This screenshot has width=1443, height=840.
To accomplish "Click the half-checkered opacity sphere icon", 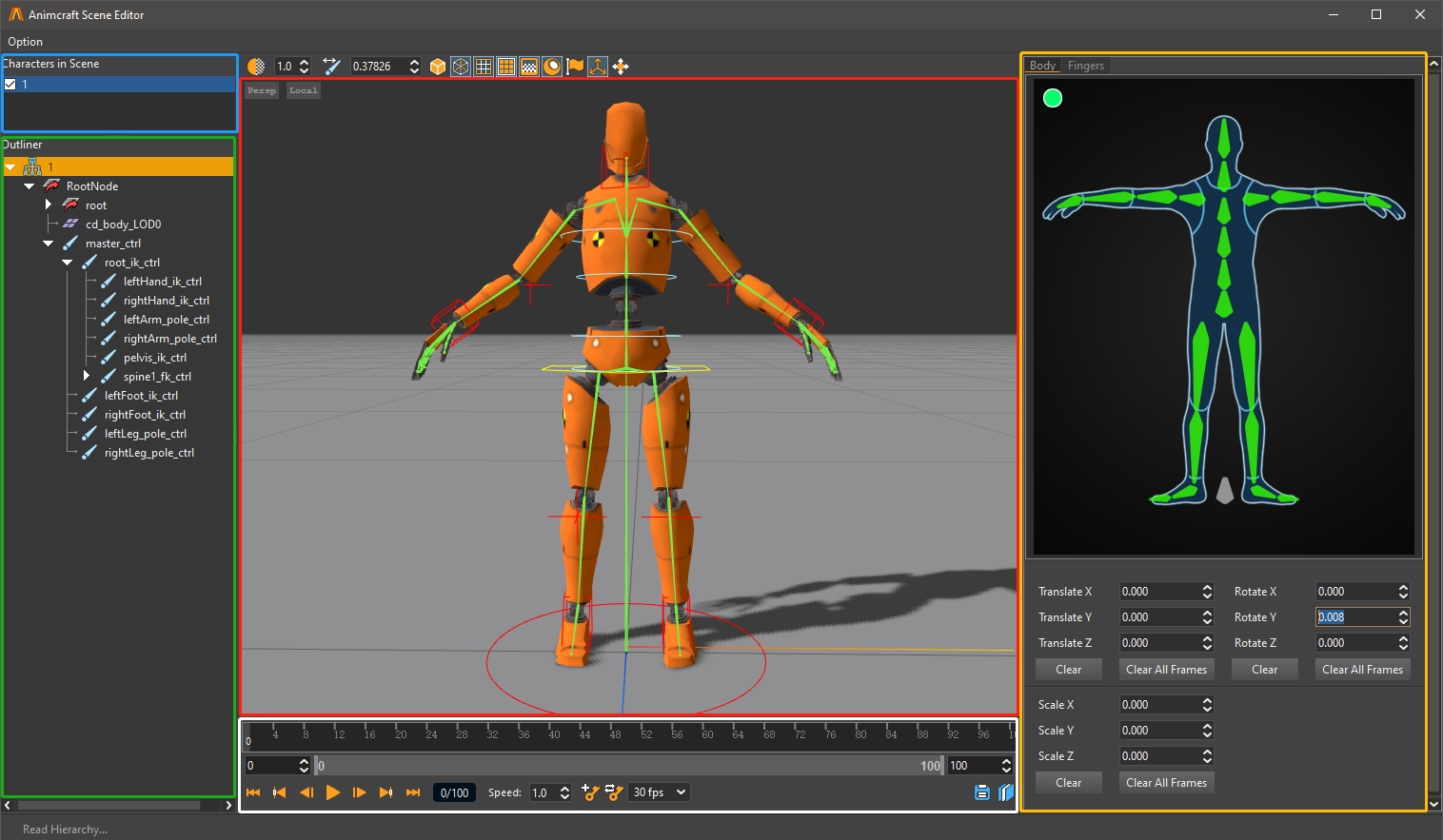I will coord(256,67).
